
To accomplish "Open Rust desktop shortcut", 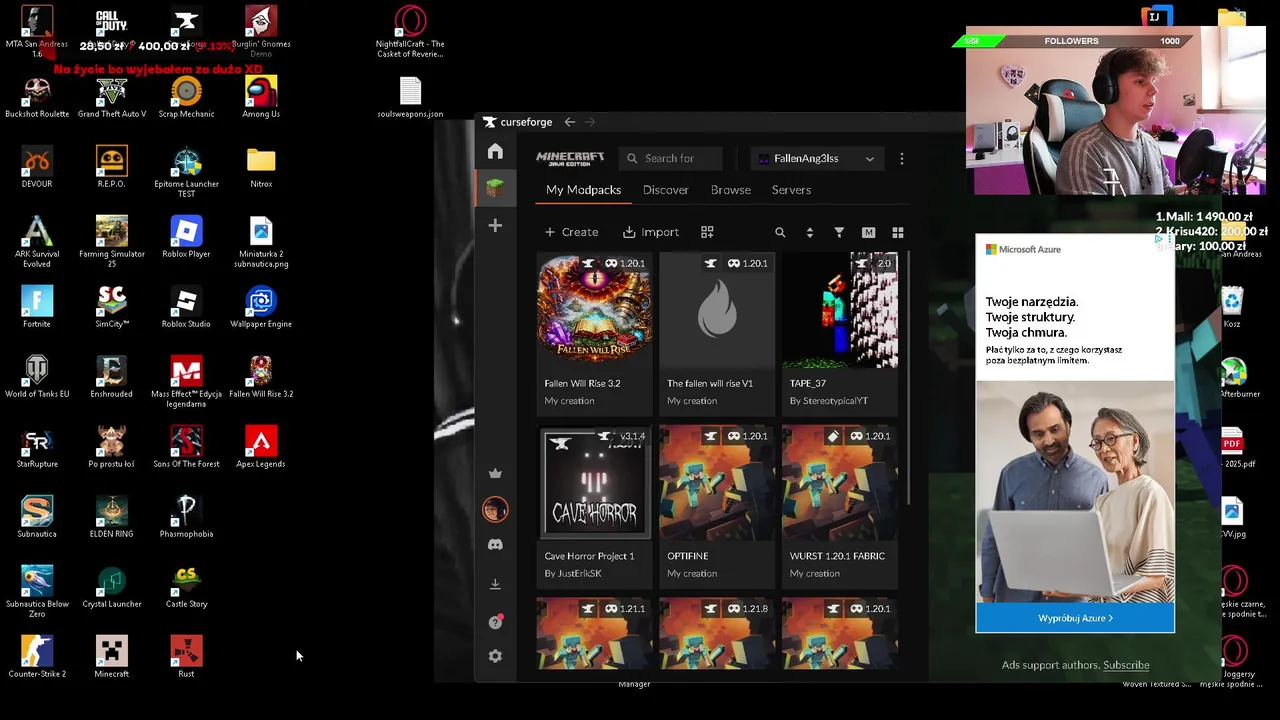I will pyautogui.click(x=186, y=658).
